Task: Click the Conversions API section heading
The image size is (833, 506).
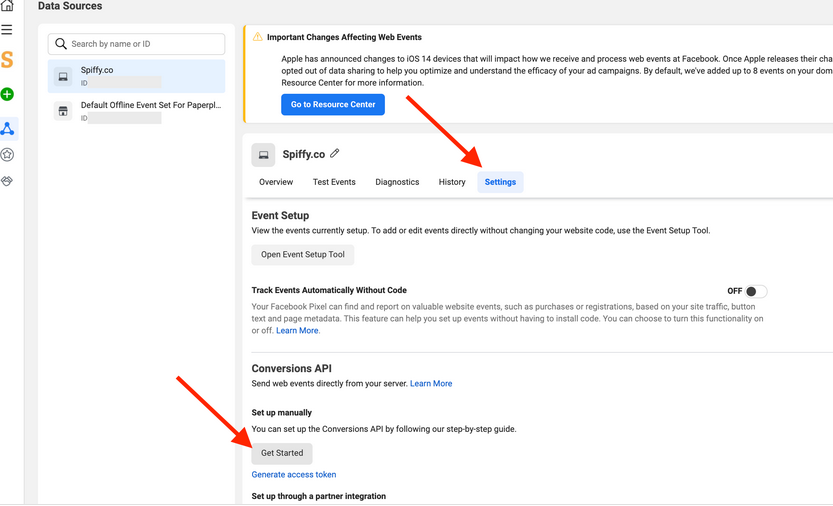Action: click(x=292, y=368)
